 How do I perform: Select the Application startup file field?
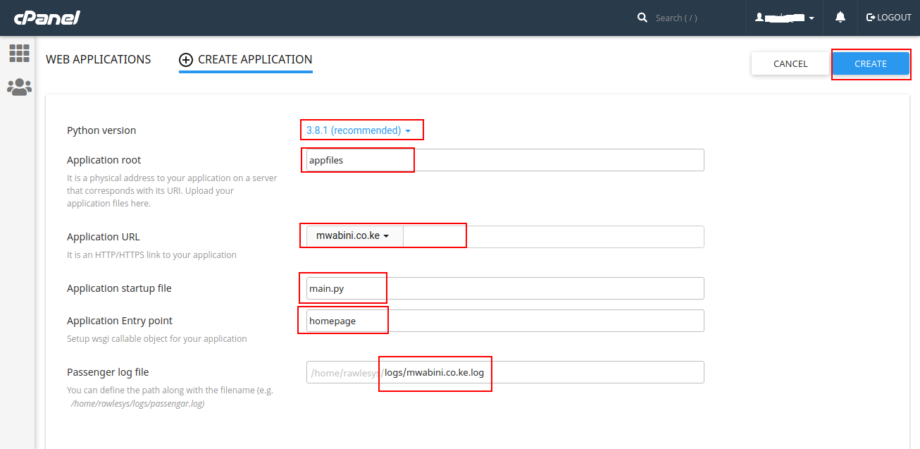pyautogui.click(x=503, y=288)
